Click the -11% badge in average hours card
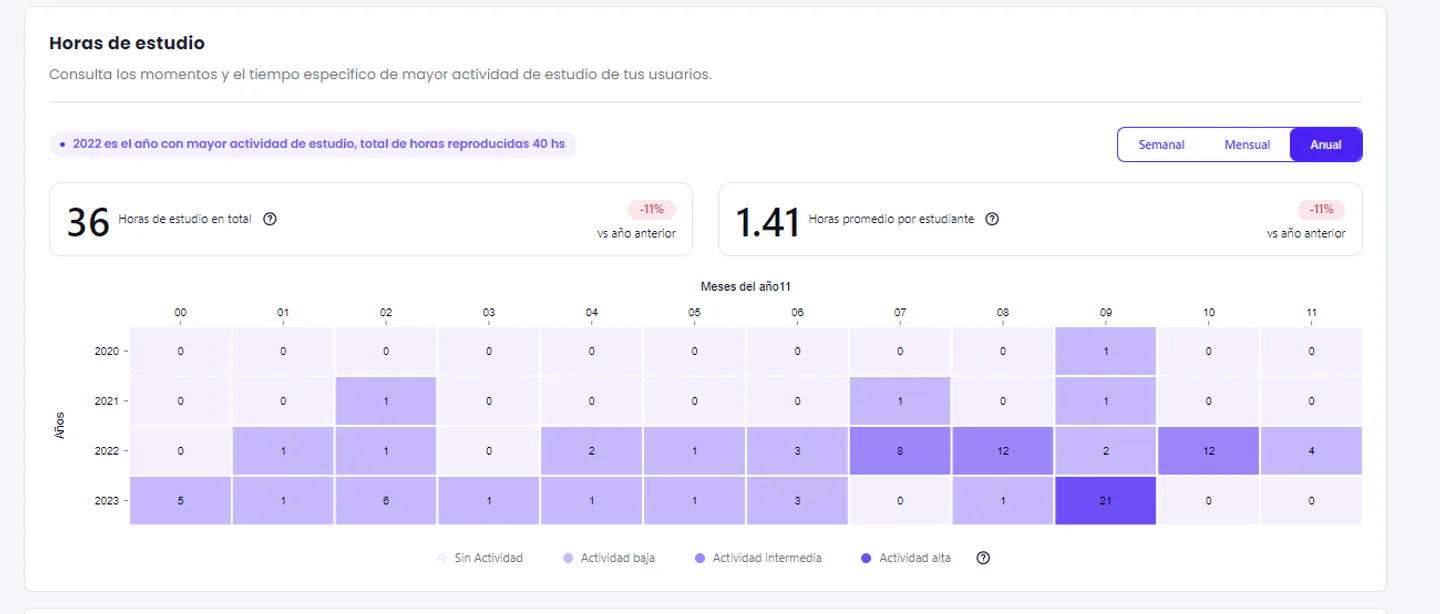Screen dimensions: 1440x614 pos(1321,210)
